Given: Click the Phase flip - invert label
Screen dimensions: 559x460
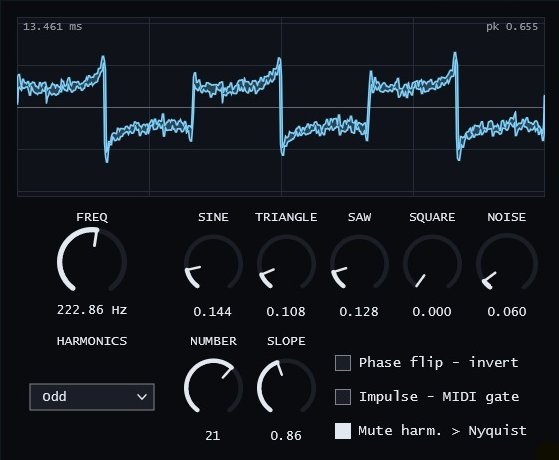Looking at the screenshot, I should (439, 363).
